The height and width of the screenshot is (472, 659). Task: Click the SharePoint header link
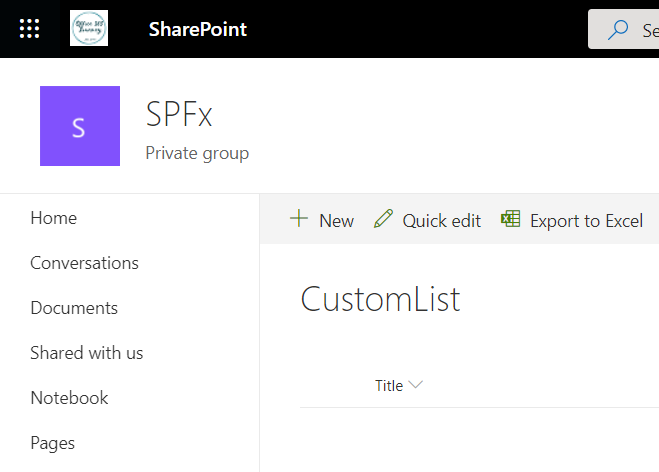(198, 29)
